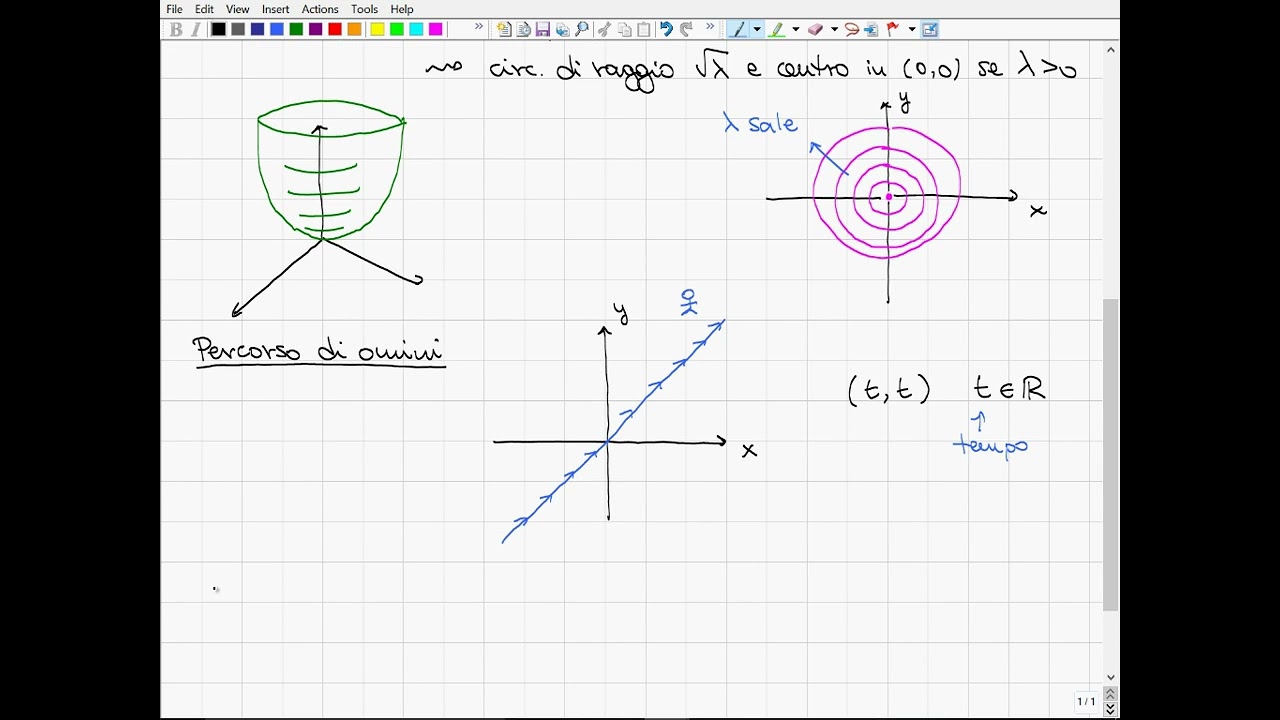Paste from clipboard icon
The width and height of the screenshot is (1280, 720).
(x=643, y=30)
